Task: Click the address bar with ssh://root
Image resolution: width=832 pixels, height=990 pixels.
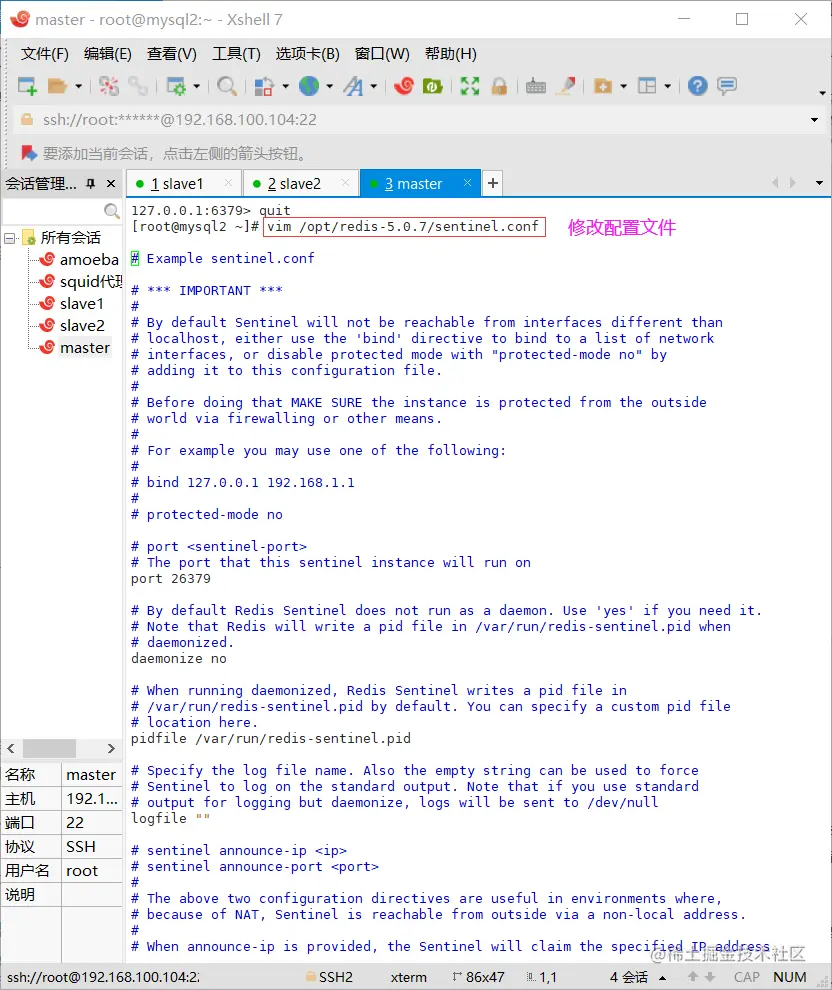Action: (x=410, y=120)
